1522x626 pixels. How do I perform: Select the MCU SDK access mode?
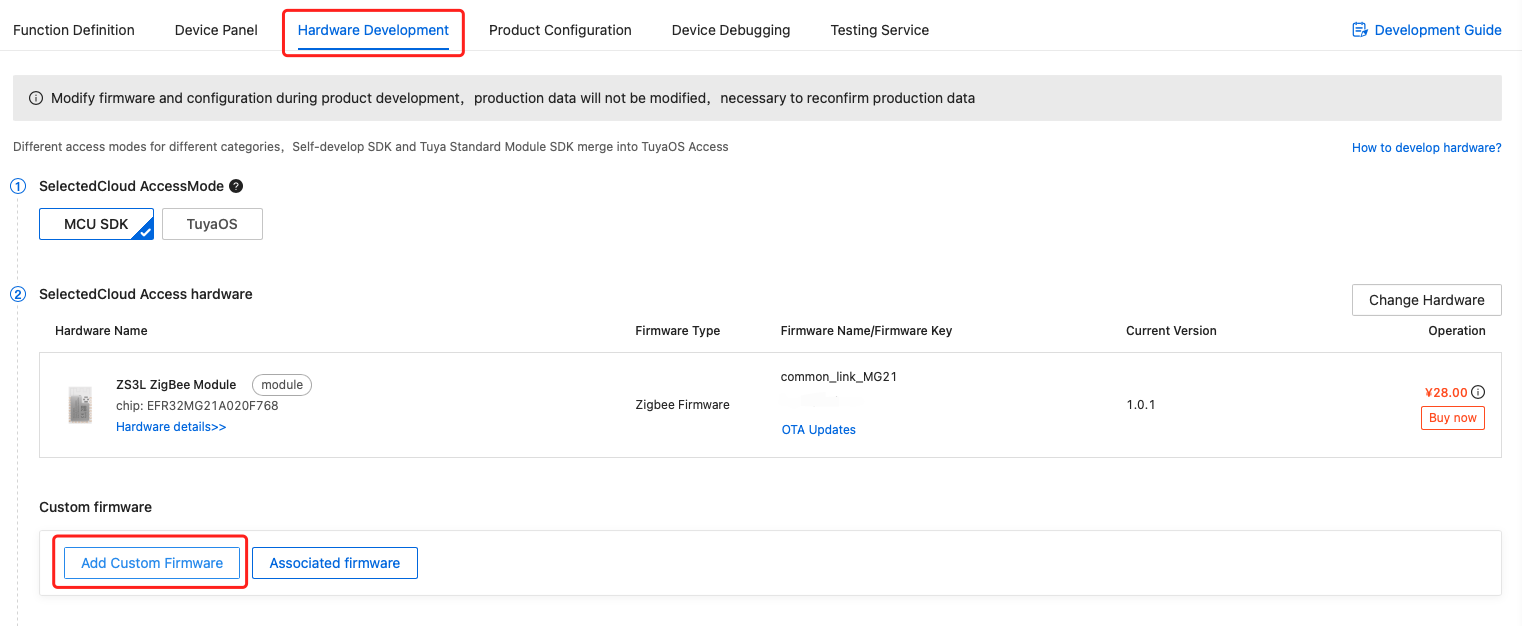tap(96, 224)
